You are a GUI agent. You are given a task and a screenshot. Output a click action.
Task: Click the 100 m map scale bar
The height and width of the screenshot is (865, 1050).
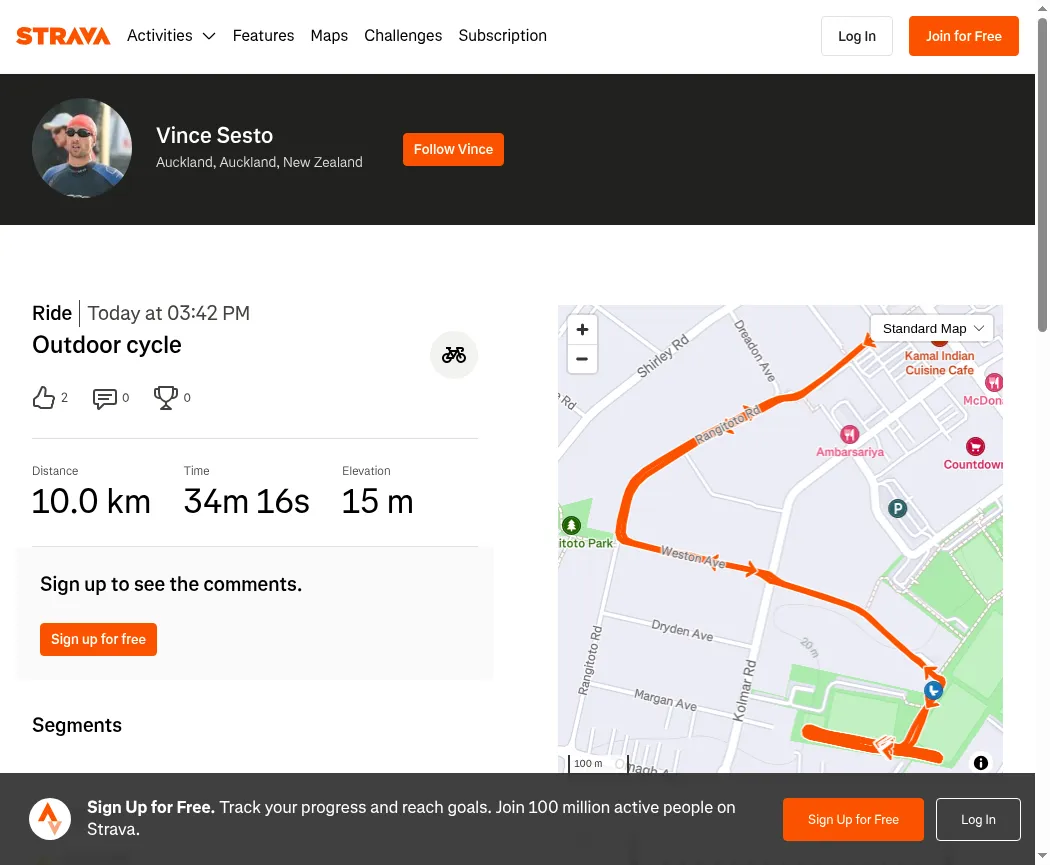coord(599,763)
